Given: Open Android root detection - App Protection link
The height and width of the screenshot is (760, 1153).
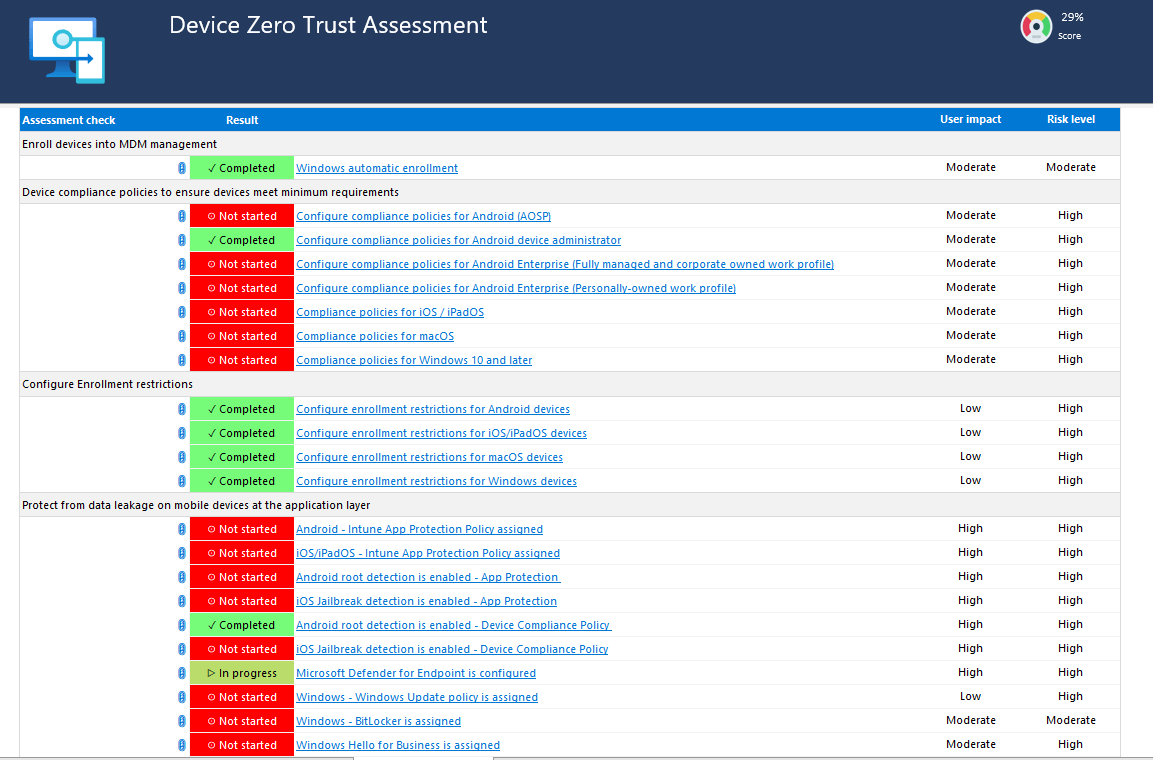Looking at the screenshot, I should point(427,577).
